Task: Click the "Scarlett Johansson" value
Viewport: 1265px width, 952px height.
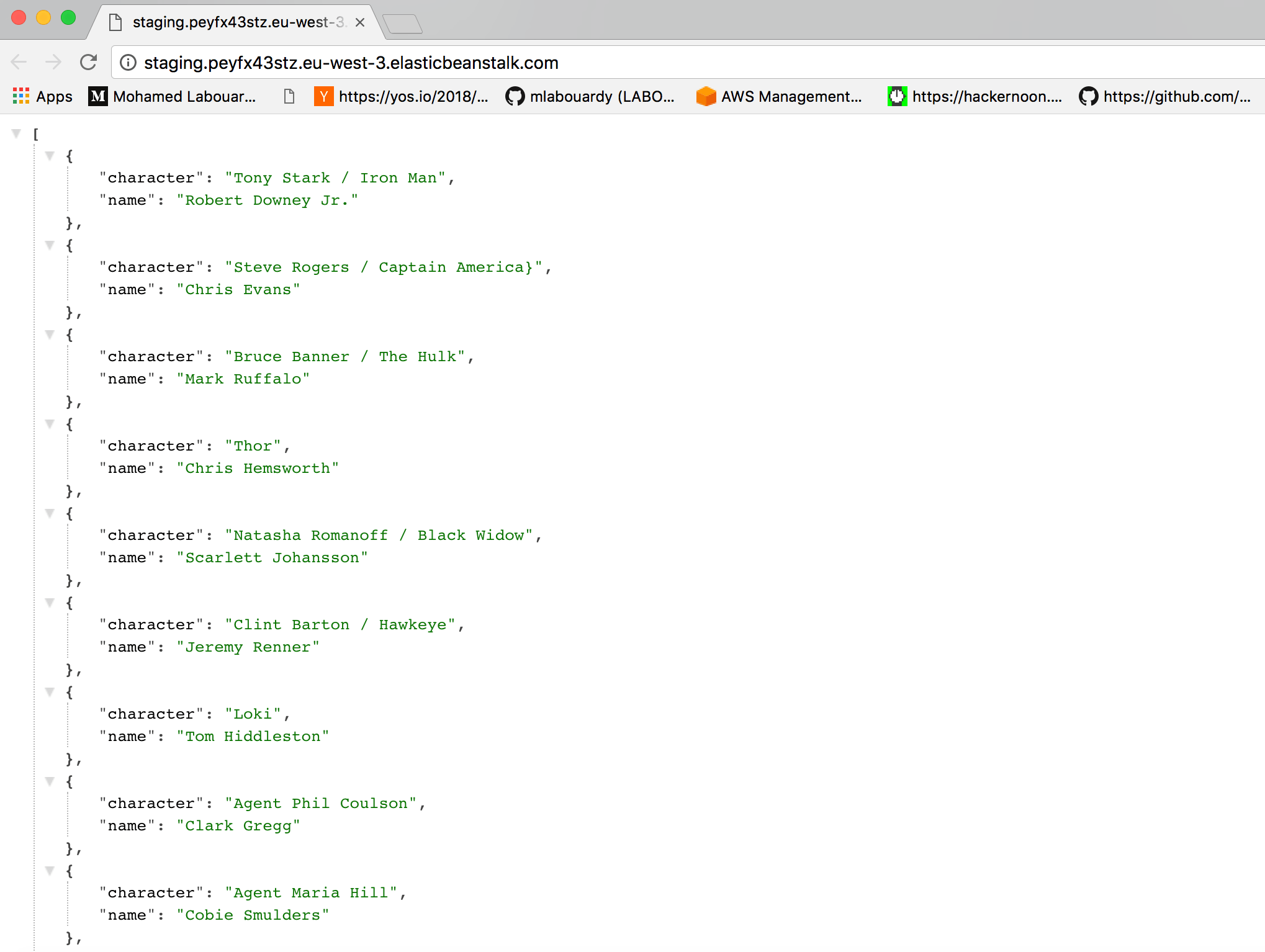Action: click(x=272, y=558)
